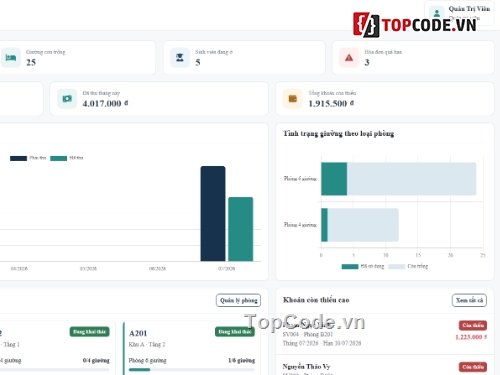The height and width of the screenshot is (375, 500).
Task: Click the Khoản còn thiếu cao heading
Action: 316,300
